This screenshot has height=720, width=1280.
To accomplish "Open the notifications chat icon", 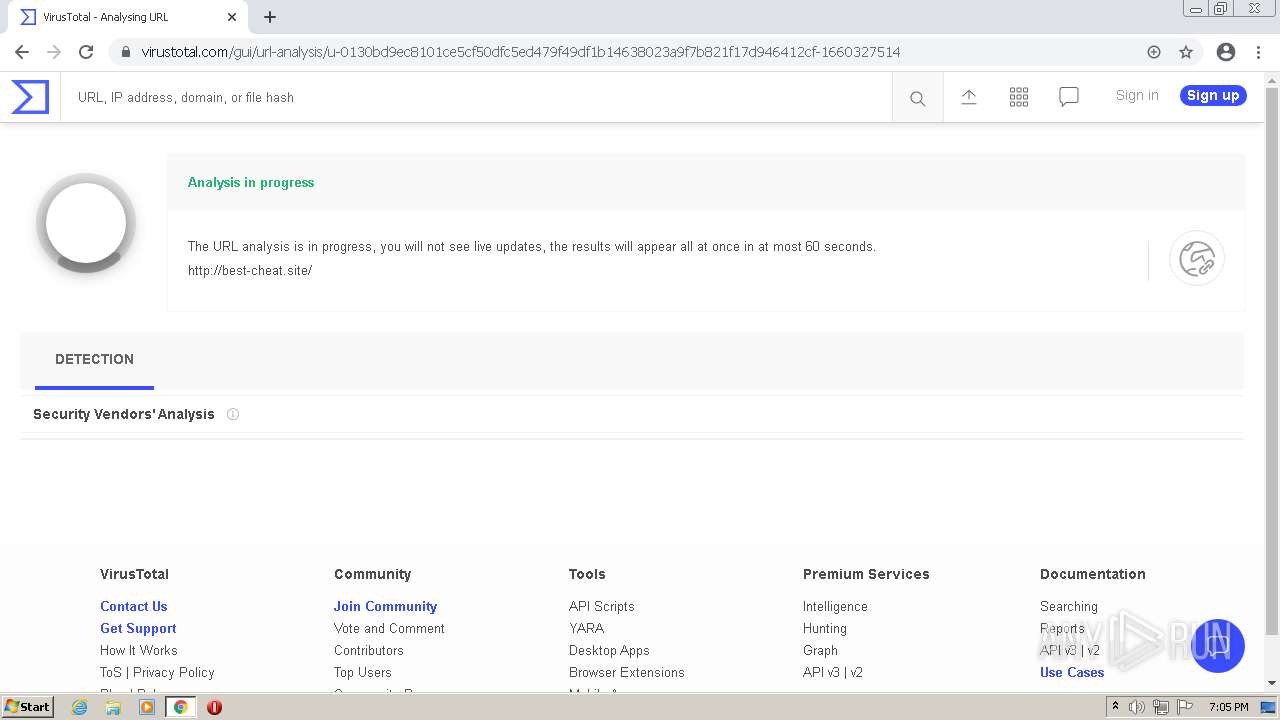I will [1069, 97].
